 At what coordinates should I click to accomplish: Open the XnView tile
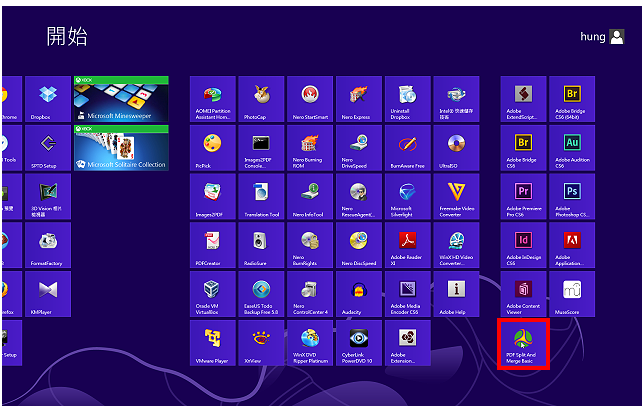(261, 343)
